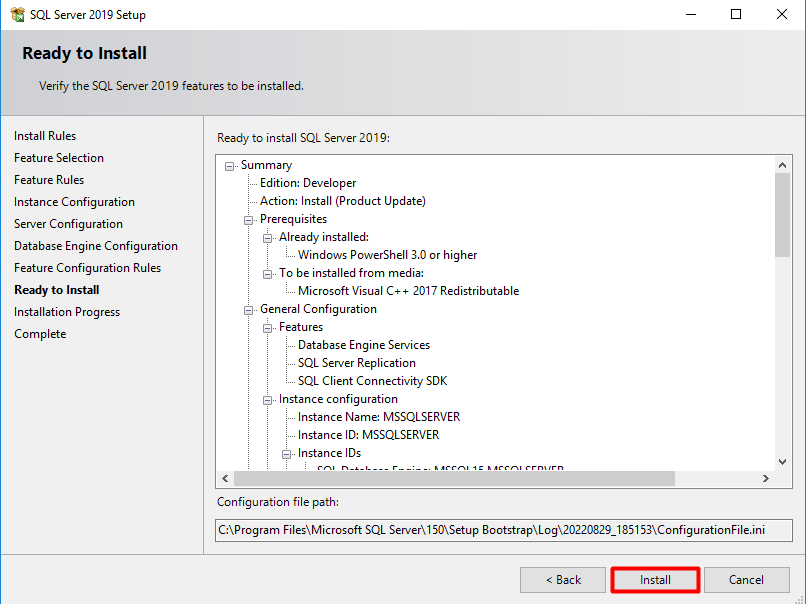Select the Features label in tree
The height and width of the screenshot is (604, 806).
coord(301,327)
